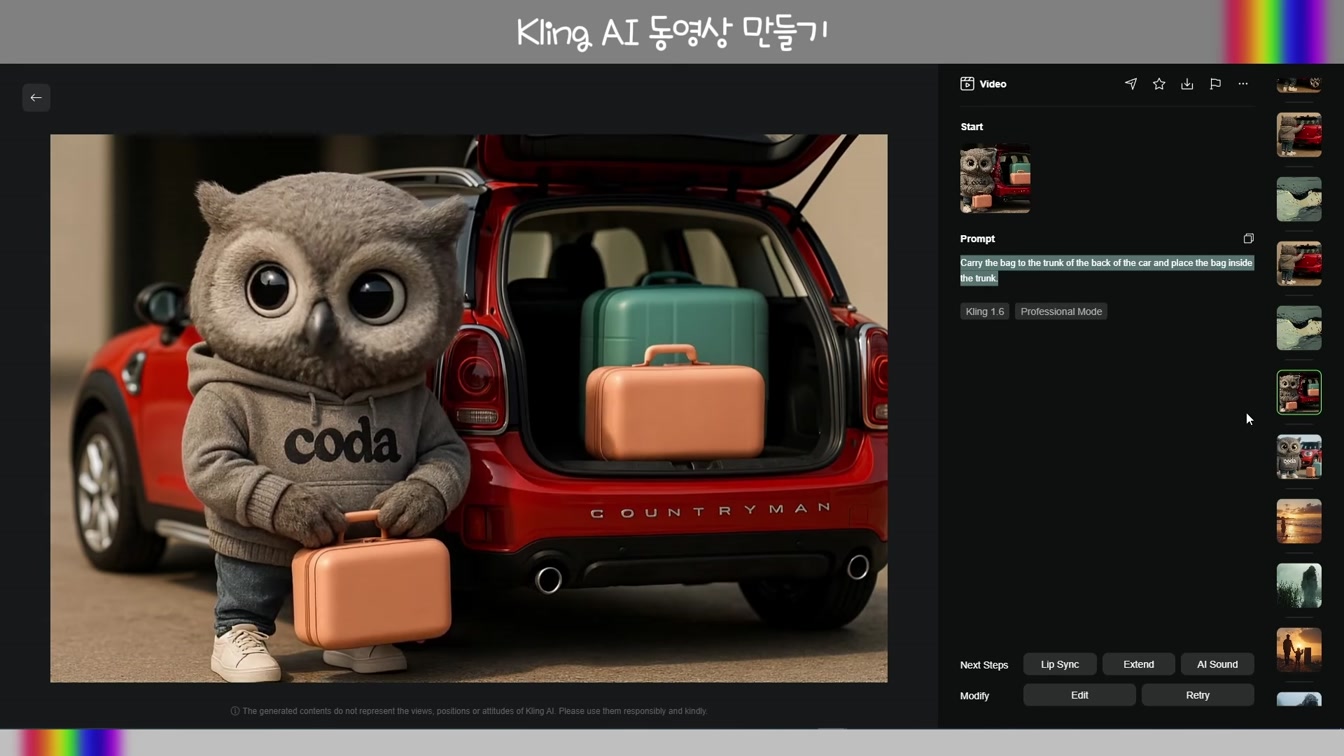Viewport: 1344px width, 756px height.
Task: Open the owl face thumbnail below selected one
Action: [x=1299, y=457]
